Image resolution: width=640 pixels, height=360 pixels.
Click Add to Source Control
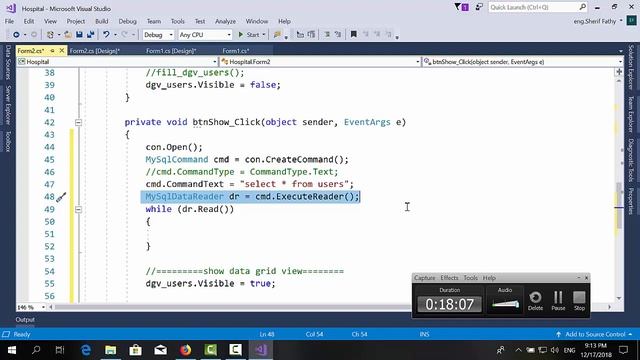[595, 334]
